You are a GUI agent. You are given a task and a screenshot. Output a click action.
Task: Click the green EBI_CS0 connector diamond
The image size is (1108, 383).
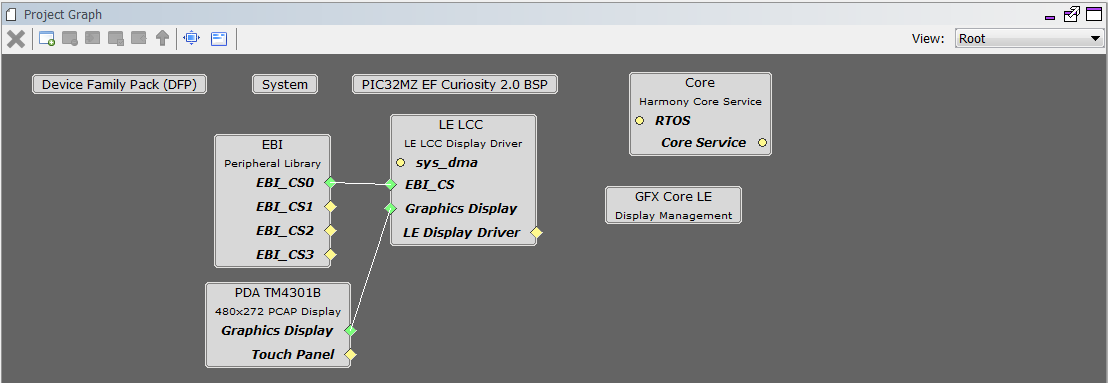(x=330, y=182)
